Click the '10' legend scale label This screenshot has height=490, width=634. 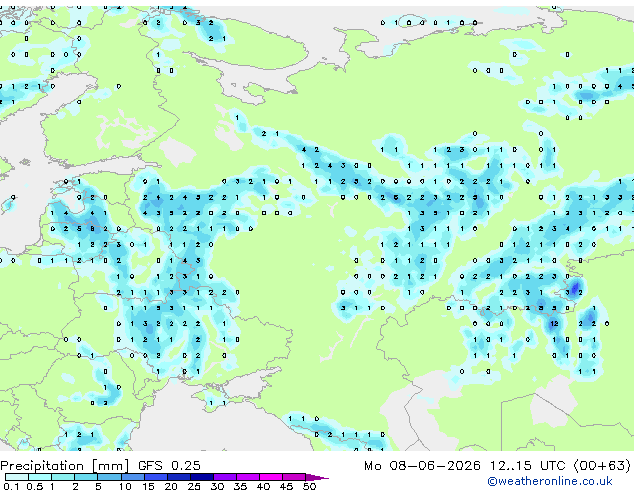tap(125, 486)
